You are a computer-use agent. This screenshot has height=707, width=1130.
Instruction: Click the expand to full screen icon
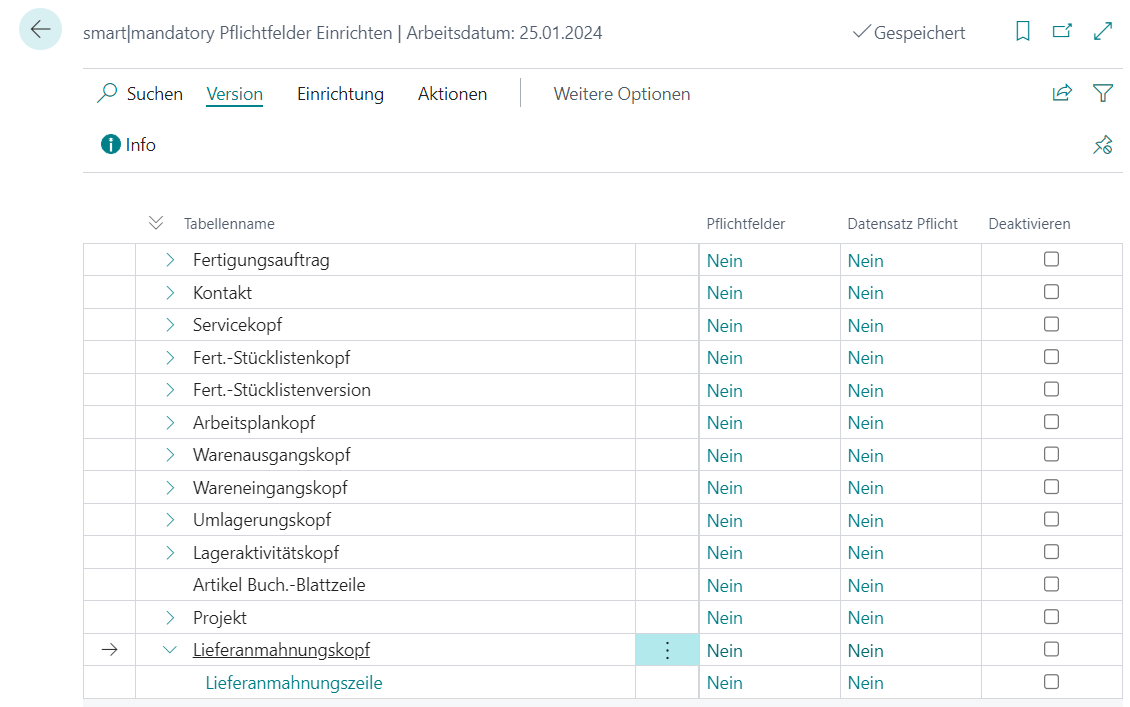(x=1103, y=32)
